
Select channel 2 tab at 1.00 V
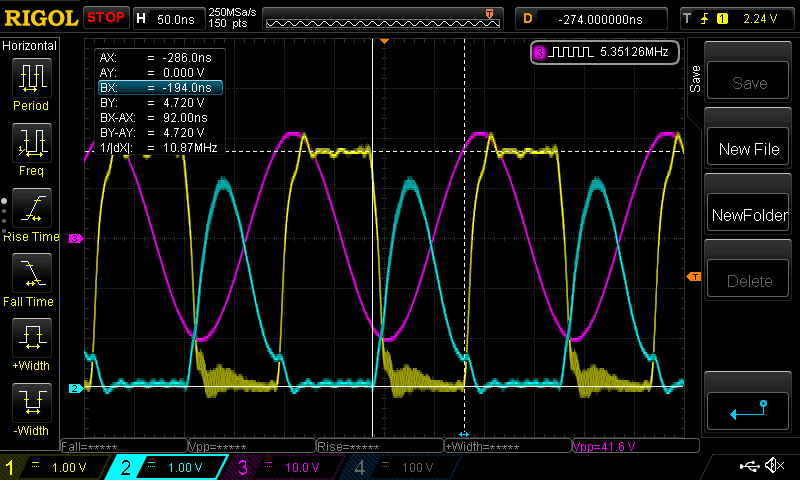(167, 467)
